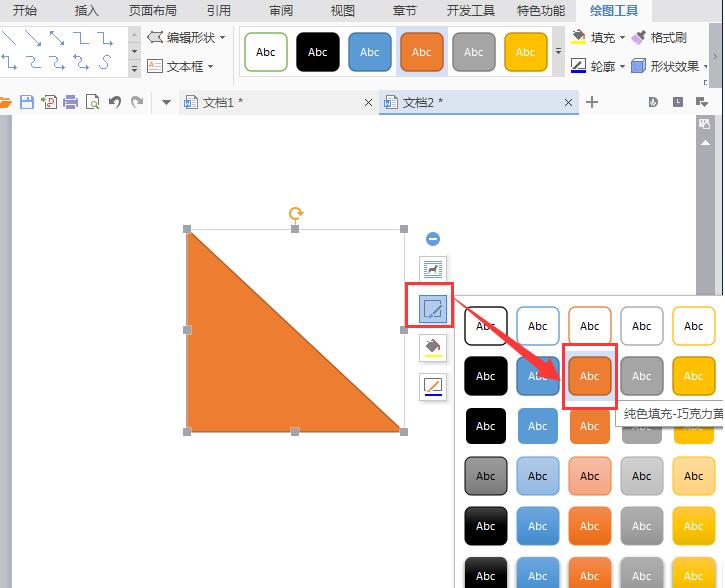The image size is (725, 588).
Task: Click the Outline (轮廓) icon
Action: pyautogui.click(x=578, y=66)
